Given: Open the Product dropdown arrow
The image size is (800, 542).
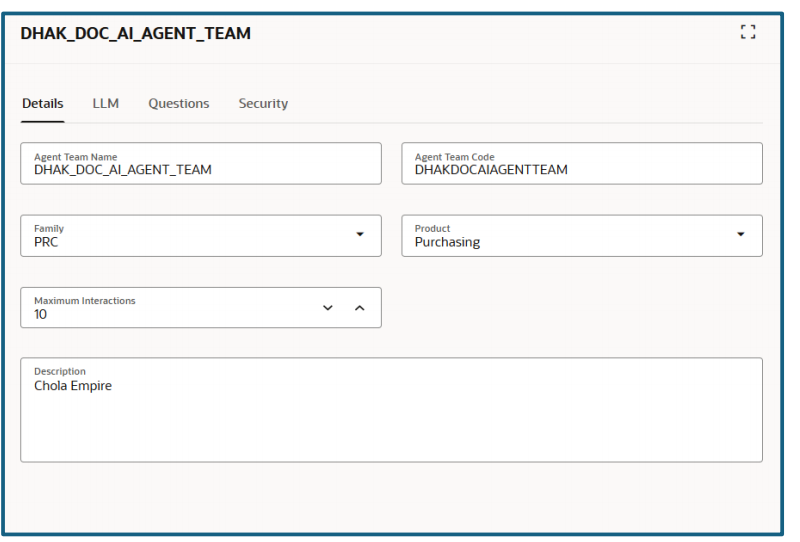Looking at the screenshot, I should click(741, 235).
